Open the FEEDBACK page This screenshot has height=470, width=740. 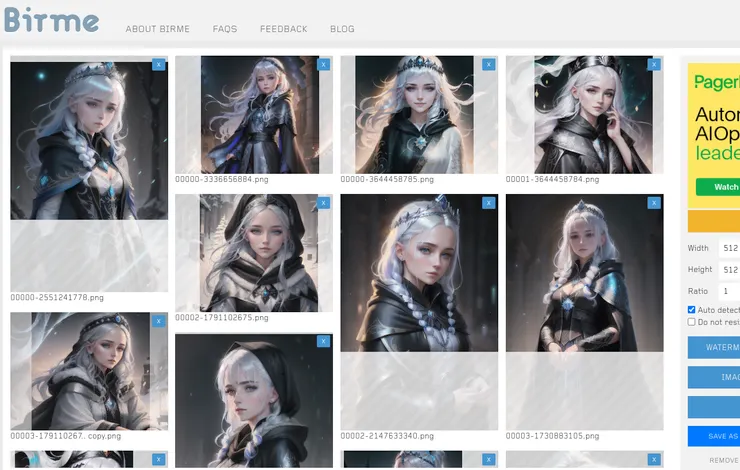(x=284, y=29)
